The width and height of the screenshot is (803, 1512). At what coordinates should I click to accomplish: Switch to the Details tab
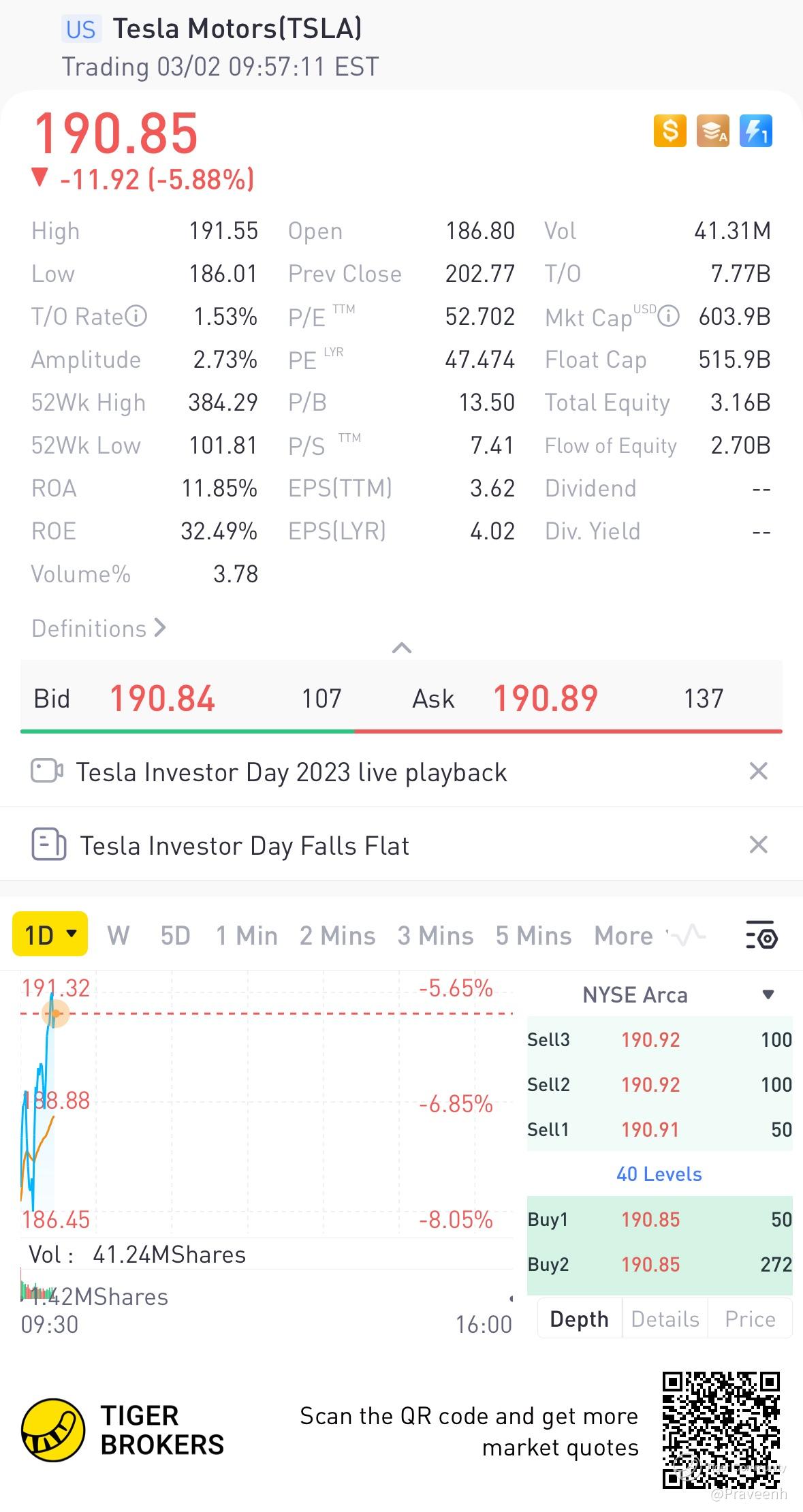(665, 1319)
